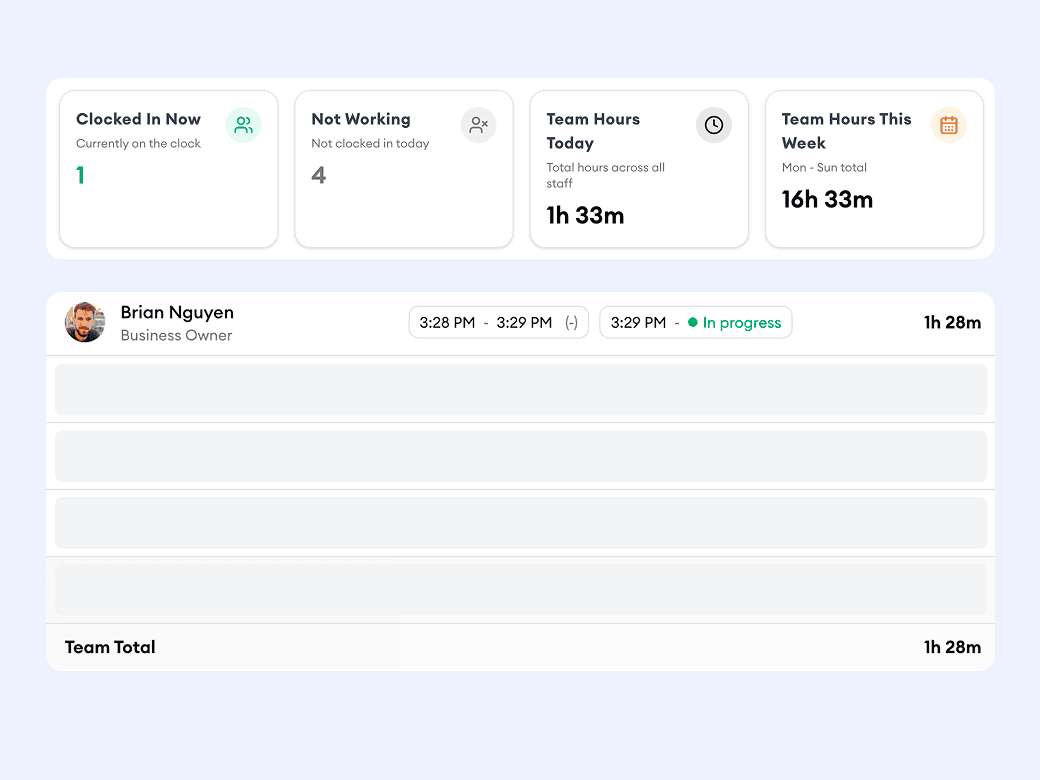The width and height of the screenshot is (1040, 780).
Task: Click the 1h 33m today total
Action: pyautogui.click(x=585, y=215)
